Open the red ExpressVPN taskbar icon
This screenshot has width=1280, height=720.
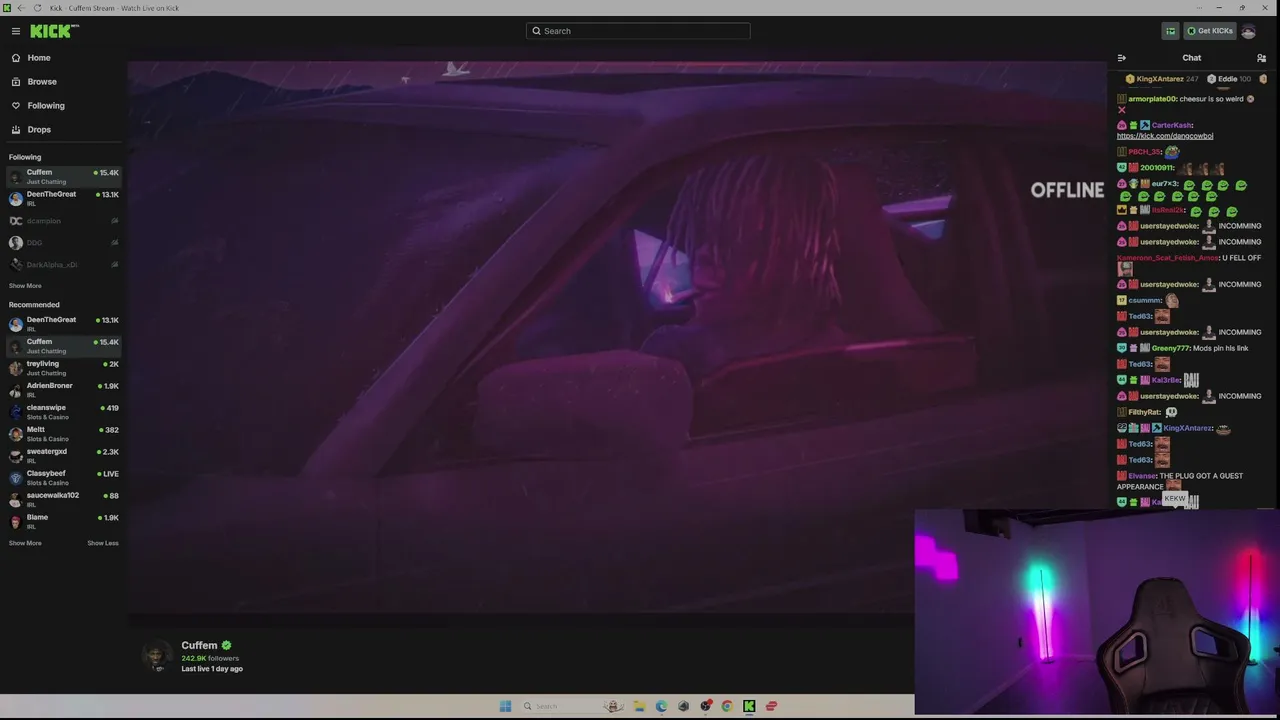(771, 706)
